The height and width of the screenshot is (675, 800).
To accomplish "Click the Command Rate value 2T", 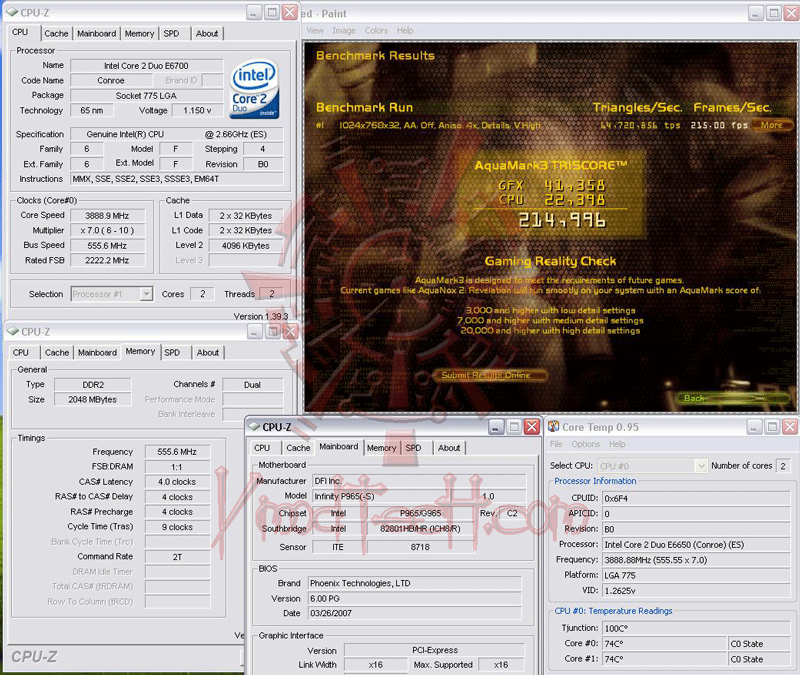I will click(x=177, y=557).
